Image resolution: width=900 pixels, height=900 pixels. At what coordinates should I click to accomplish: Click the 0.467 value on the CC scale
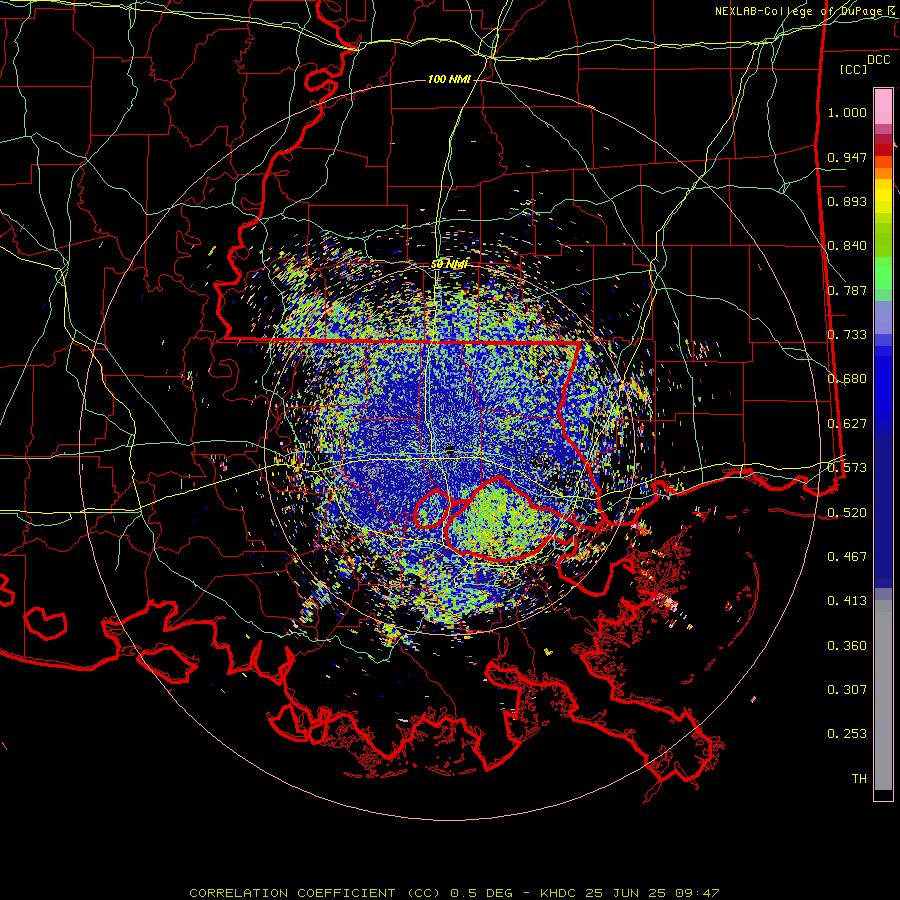(847, 557)
